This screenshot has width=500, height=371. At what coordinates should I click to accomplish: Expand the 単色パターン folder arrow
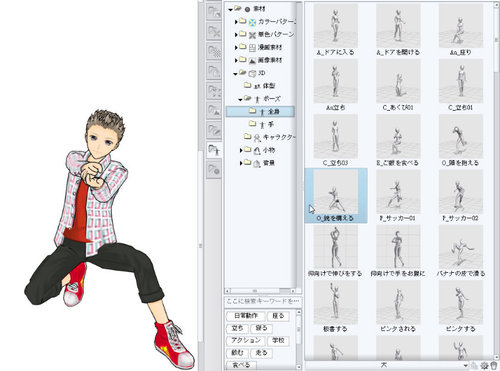[x=236, y=35]
